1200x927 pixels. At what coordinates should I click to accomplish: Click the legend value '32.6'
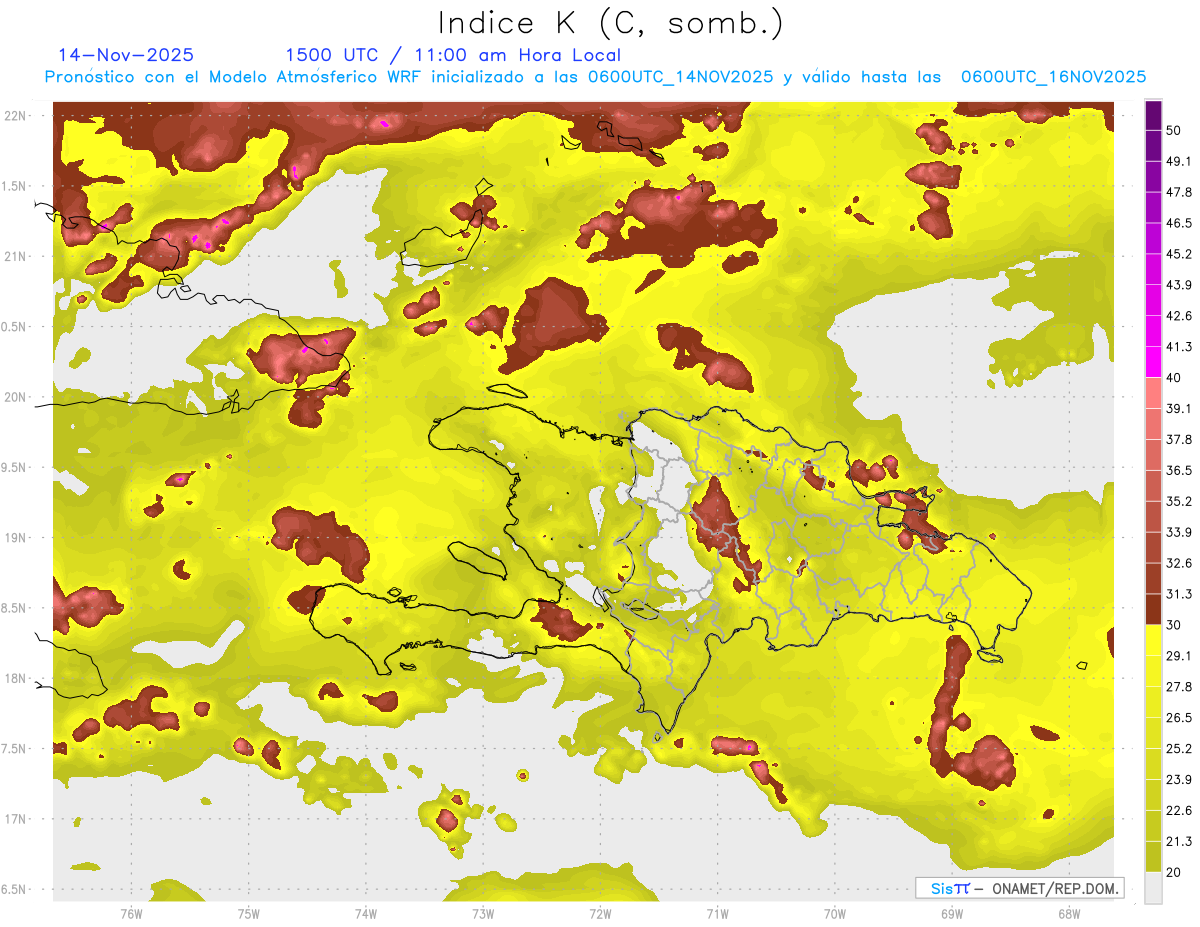pos(1179,564)
